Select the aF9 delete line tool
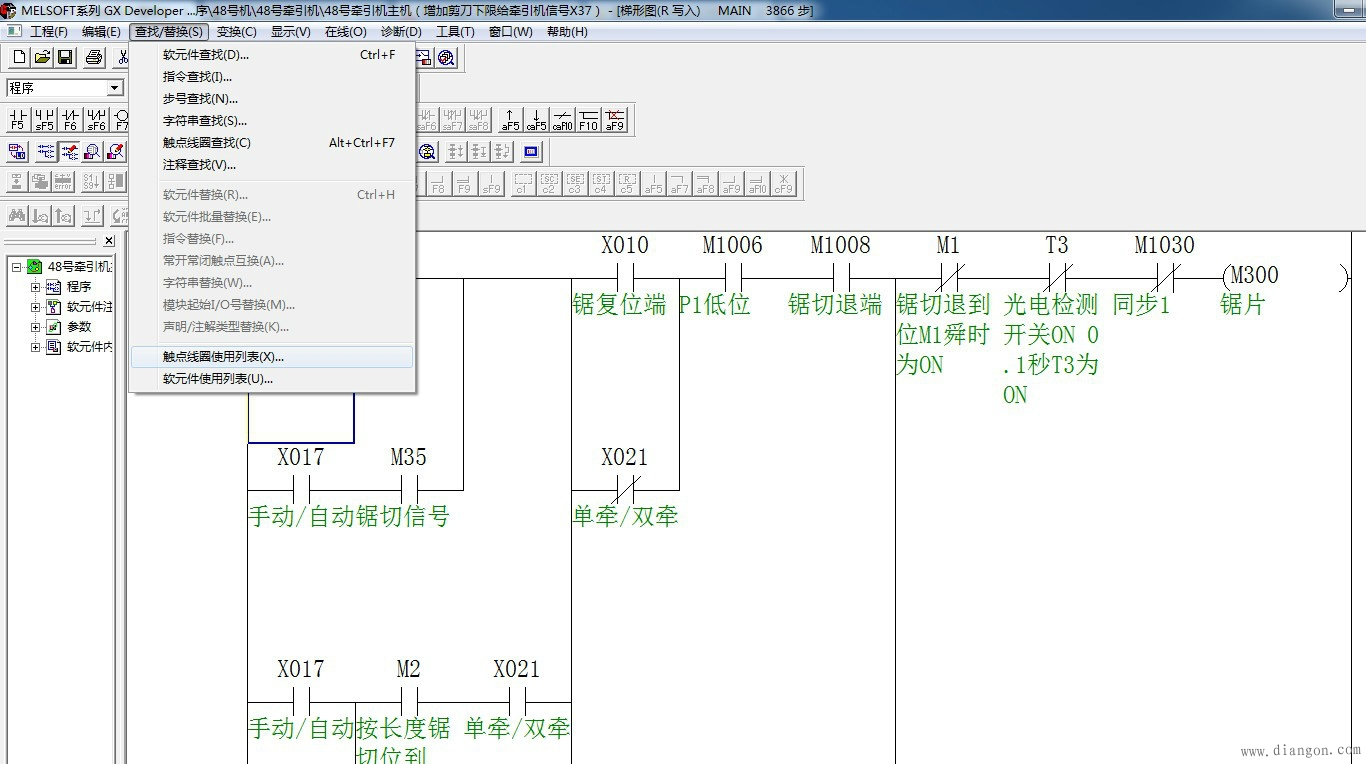This screenshot has width=1366, height=764. tap(614, 120)
